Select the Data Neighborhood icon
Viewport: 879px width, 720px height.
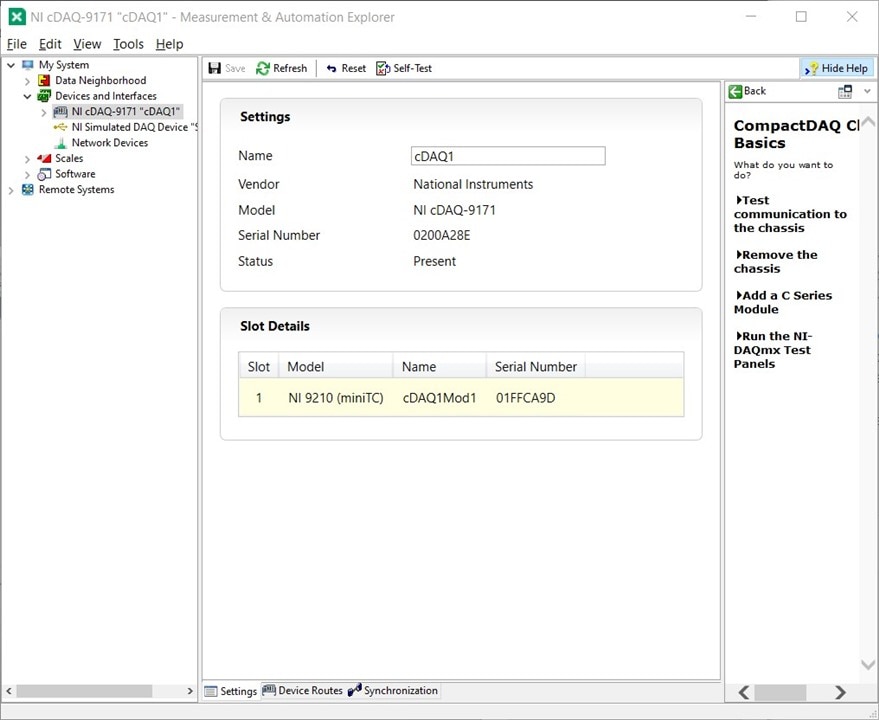click(x=44, y=81)
